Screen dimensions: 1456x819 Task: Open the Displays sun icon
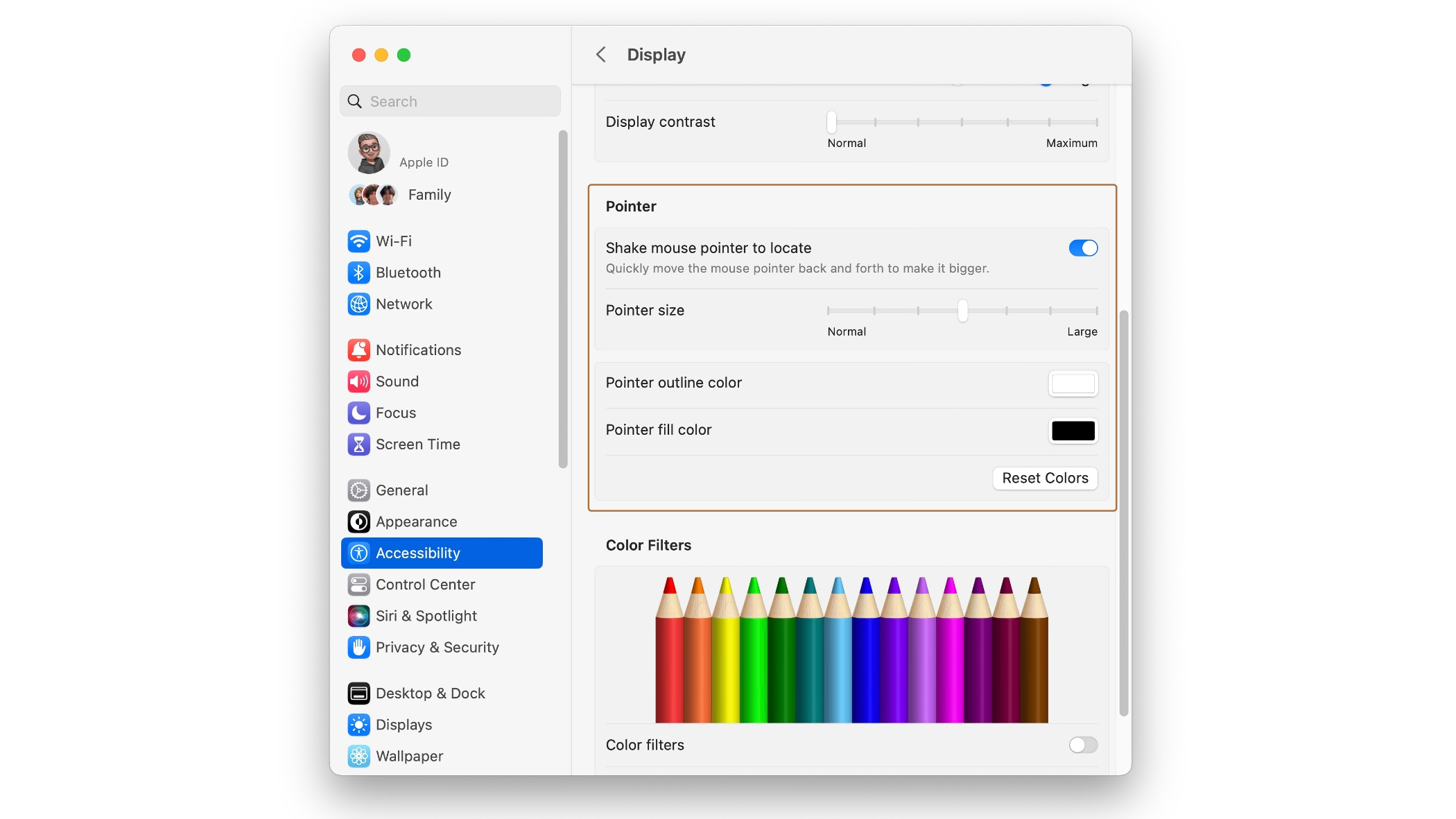click(358, 725)
